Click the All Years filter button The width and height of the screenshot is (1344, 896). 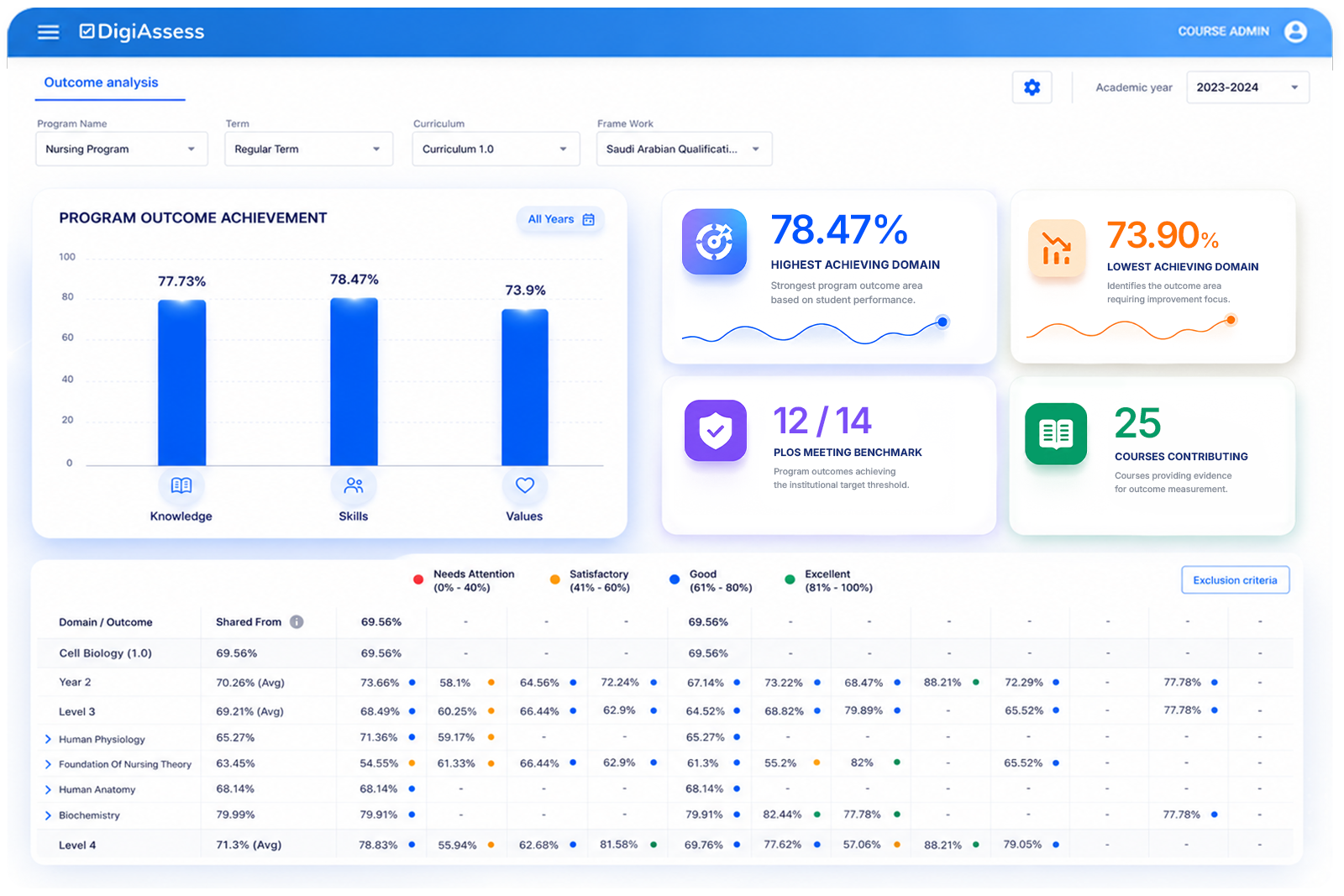tap(560, 219)
